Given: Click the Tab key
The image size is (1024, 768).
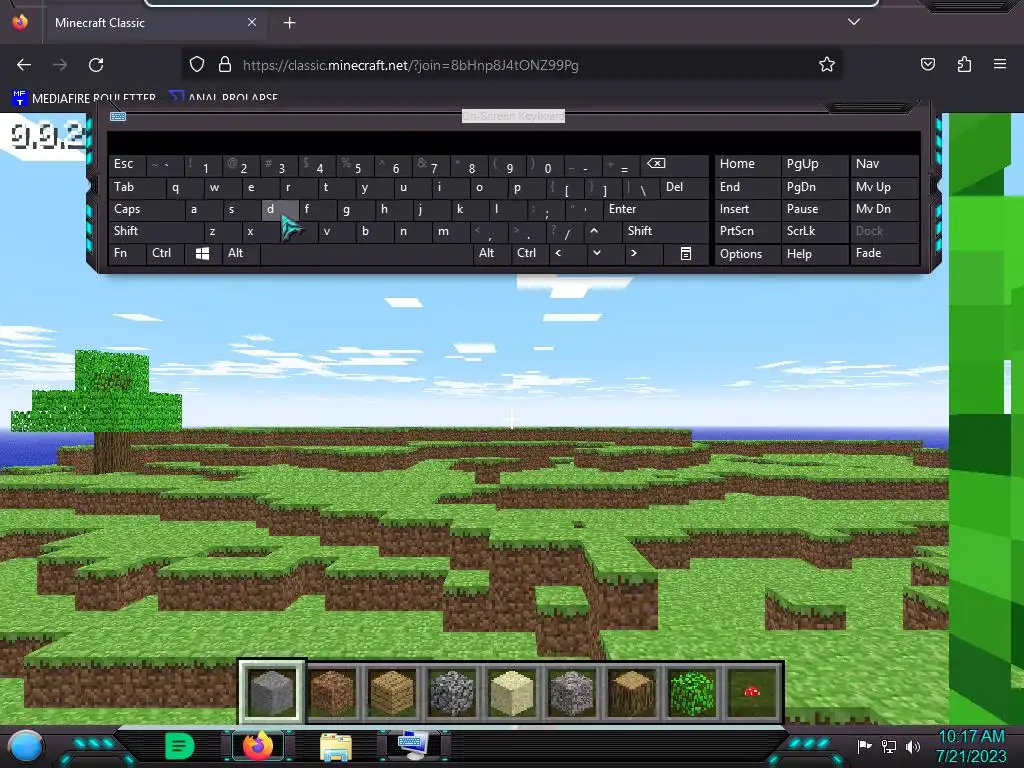Looking at the screenshot, I should [136, 187].
